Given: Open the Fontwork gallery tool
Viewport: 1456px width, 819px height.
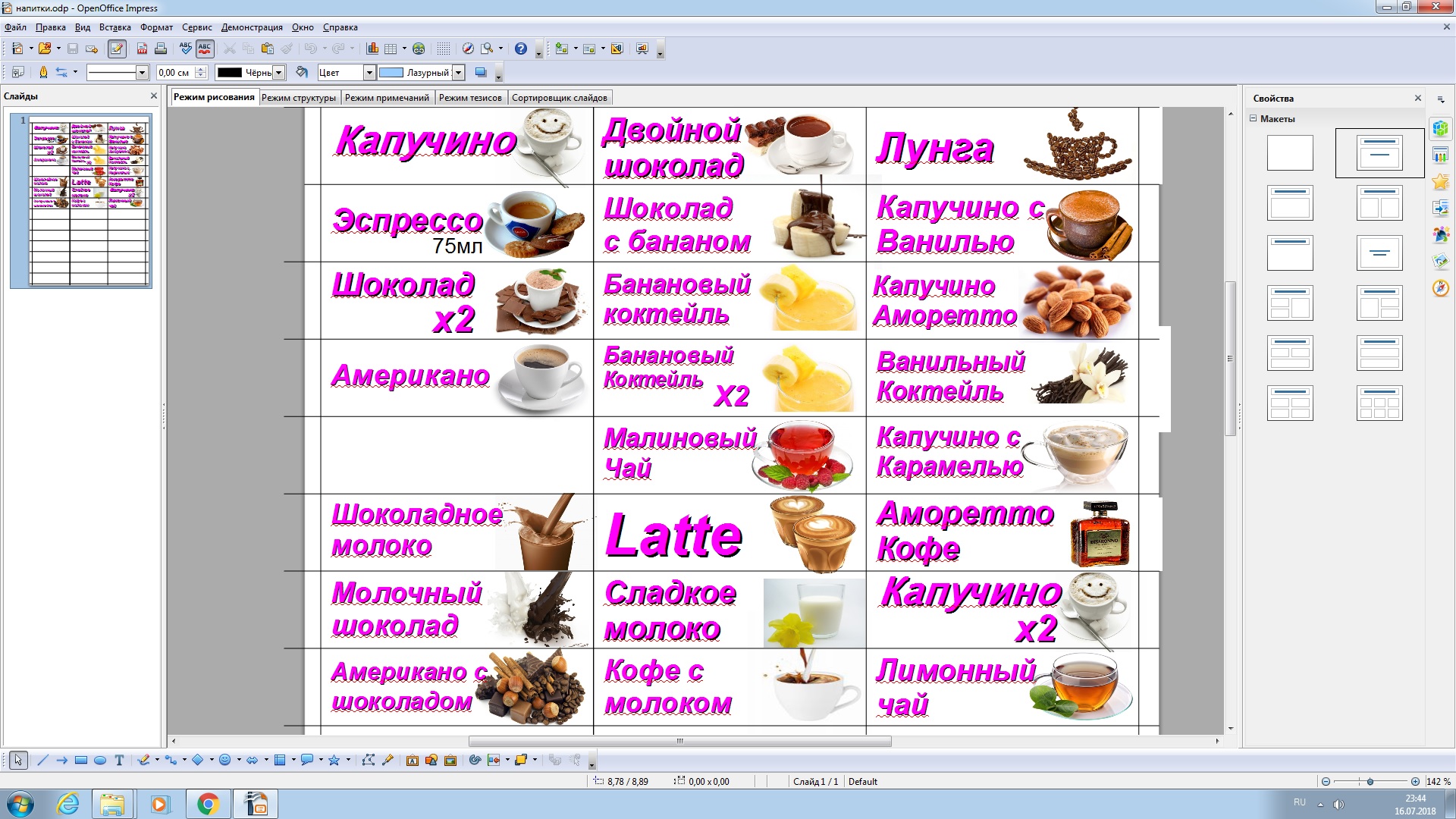Looking at the screenshot, I should [413, 760].
